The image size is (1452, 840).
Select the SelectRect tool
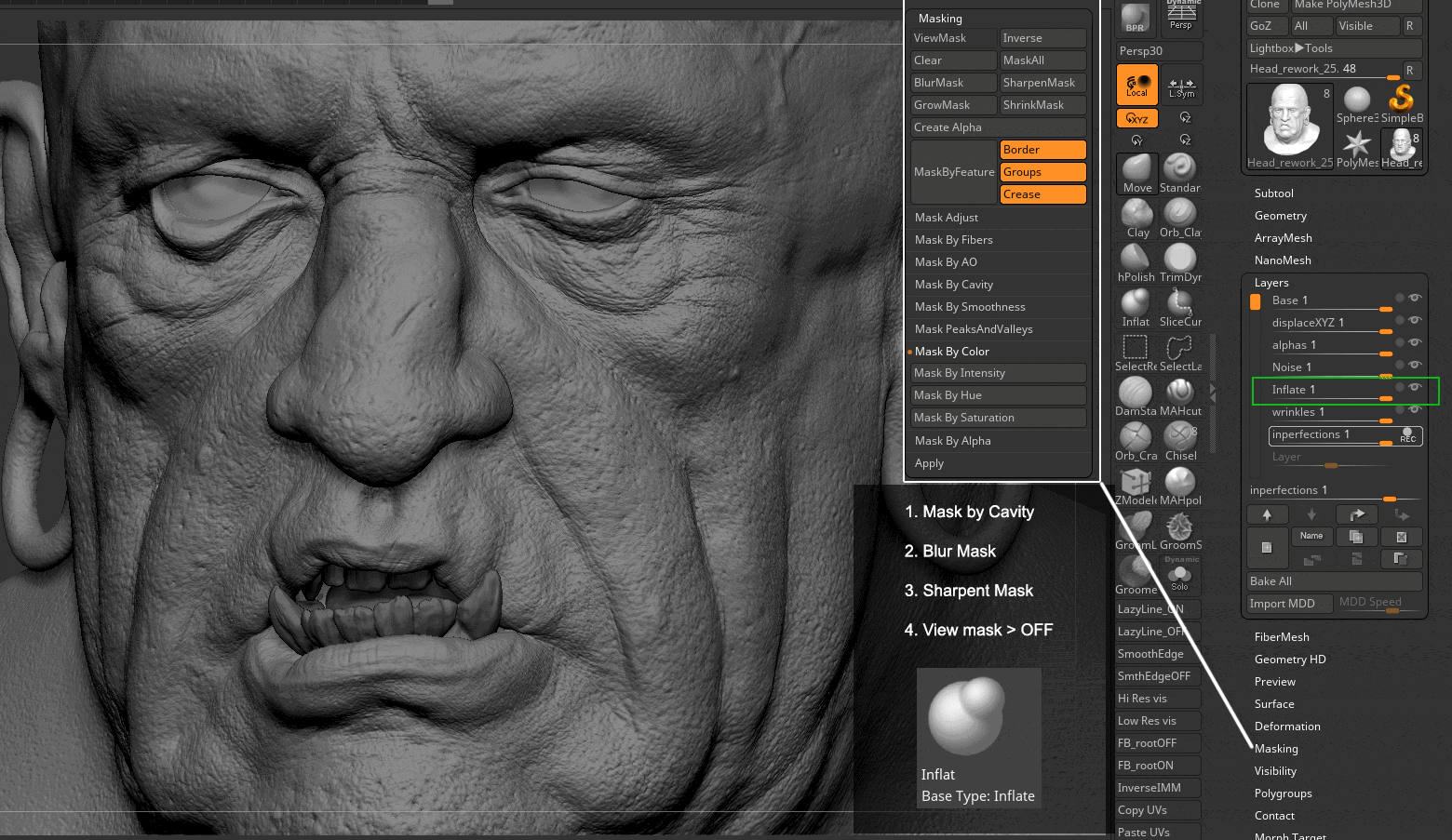[1136, 353]
